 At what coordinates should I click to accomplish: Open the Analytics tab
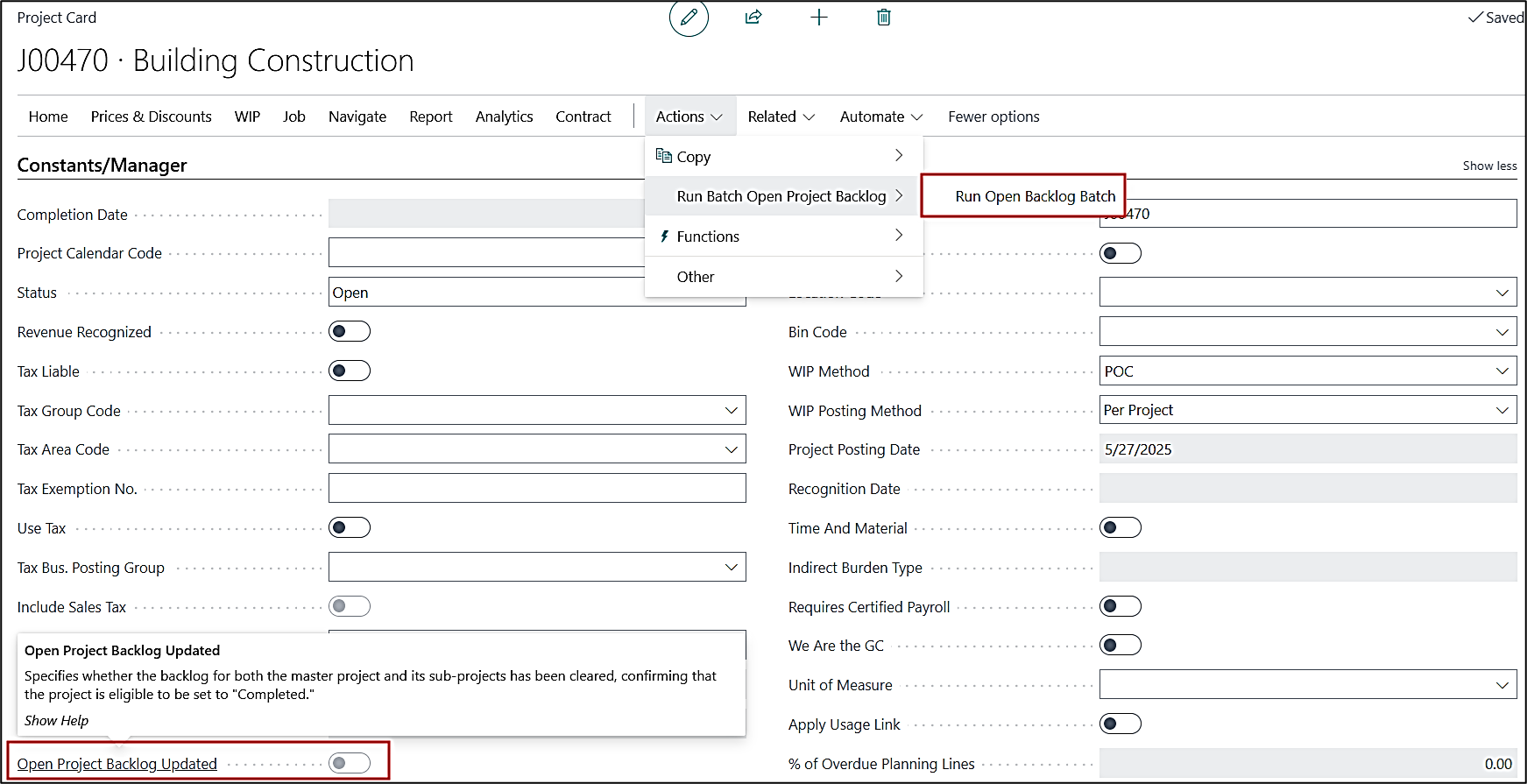(504, 117)
